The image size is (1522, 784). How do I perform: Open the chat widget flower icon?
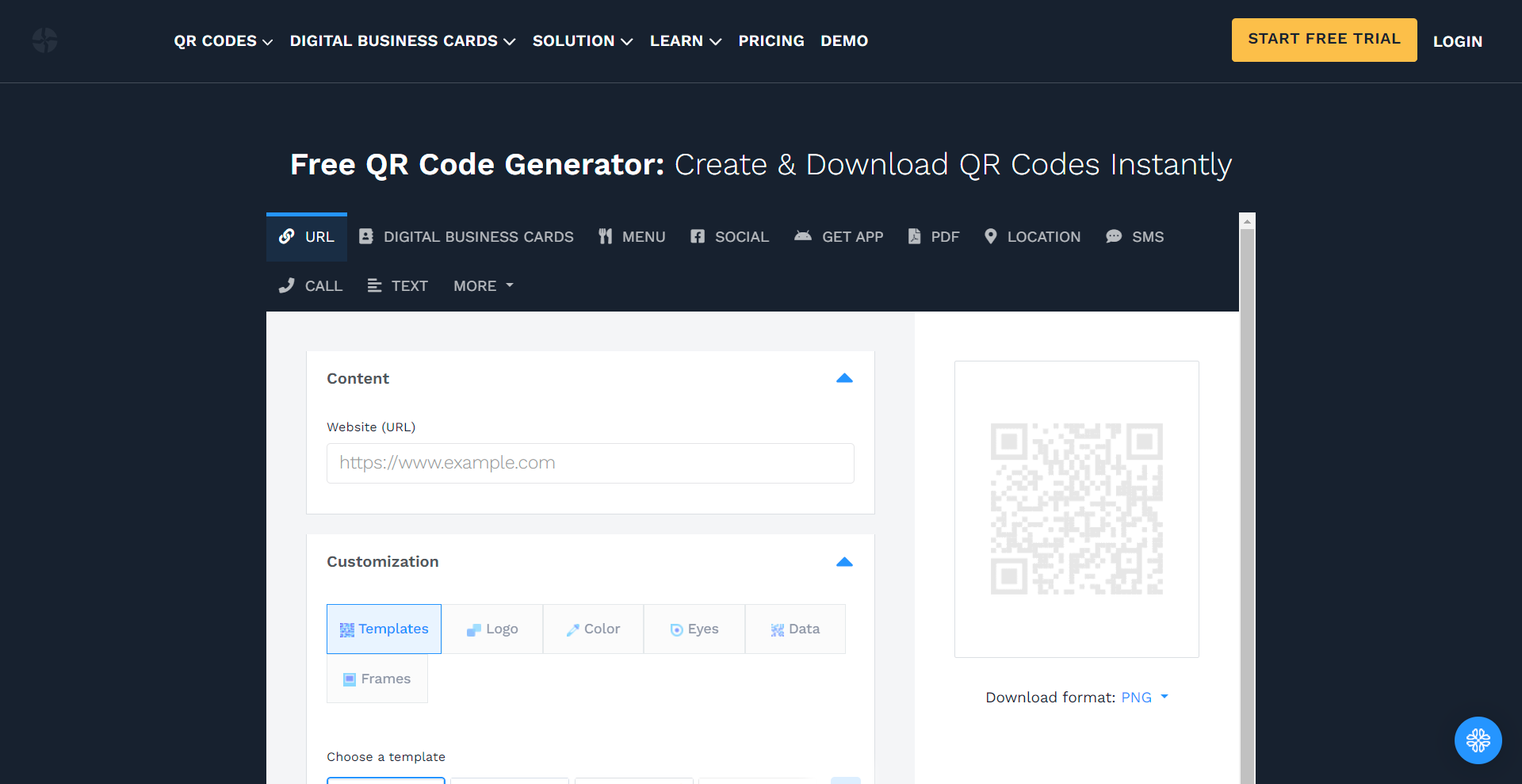point(1478,740)
